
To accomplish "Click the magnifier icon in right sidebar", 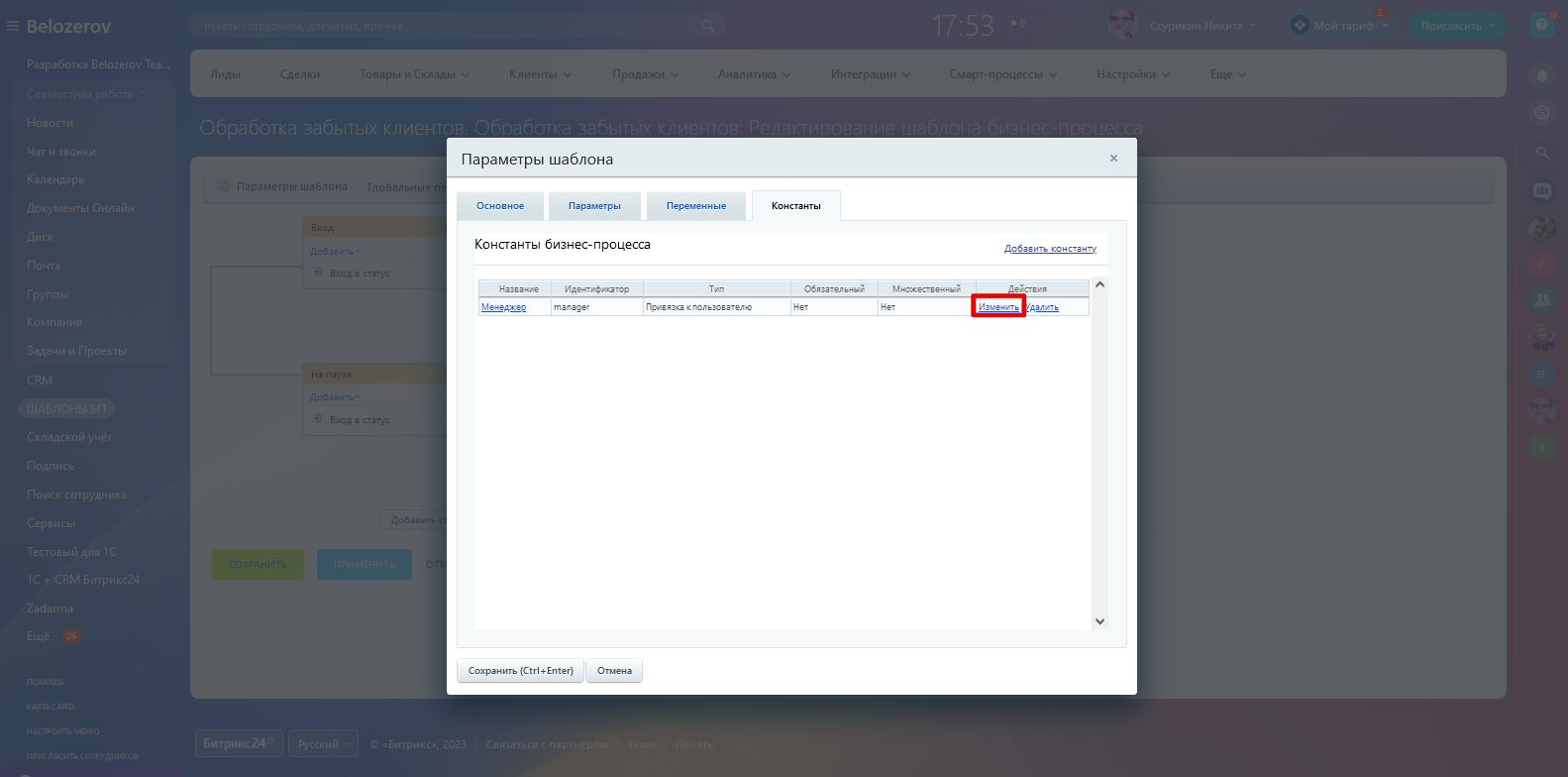I will click(1542, 153).
